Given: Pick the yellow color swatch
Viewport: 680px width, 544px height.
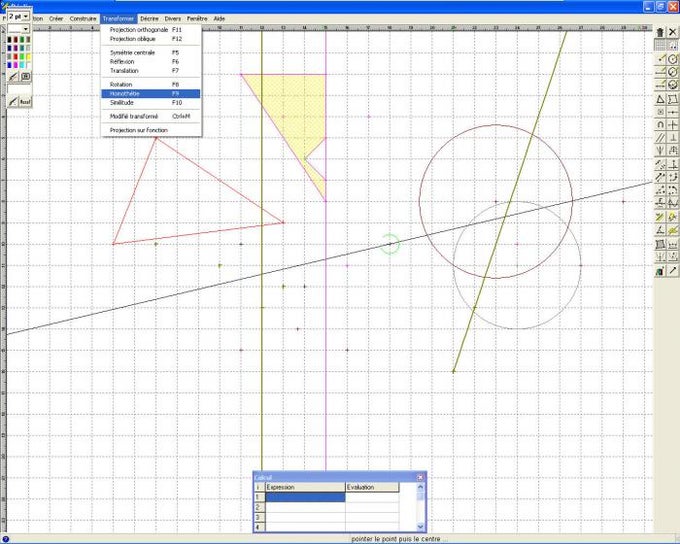Looking at the screenshot, I should pos(29,56).
